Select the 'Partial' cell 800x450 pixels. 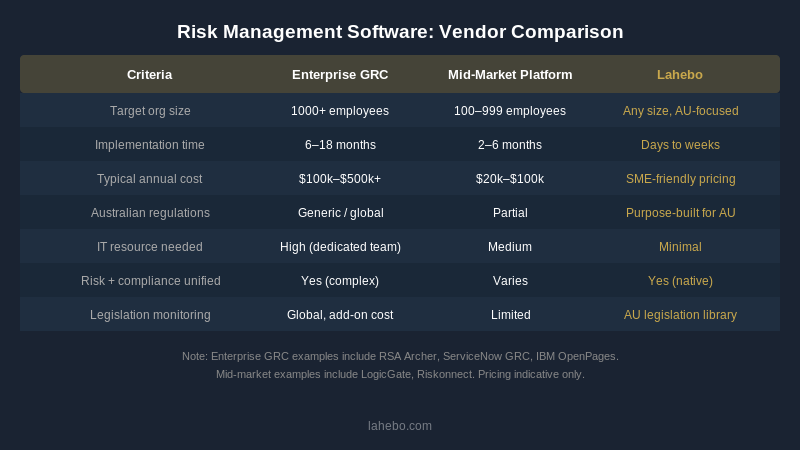pos(510,213)
